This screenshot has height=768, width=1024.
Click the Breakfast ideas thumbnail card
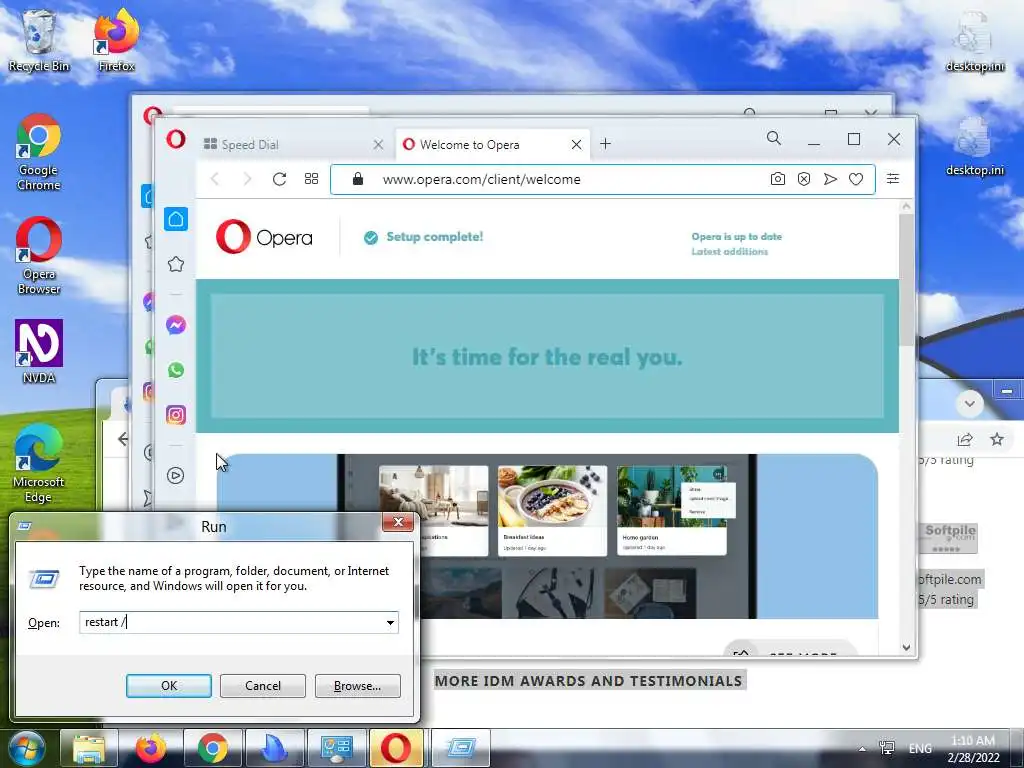point(552,510)
